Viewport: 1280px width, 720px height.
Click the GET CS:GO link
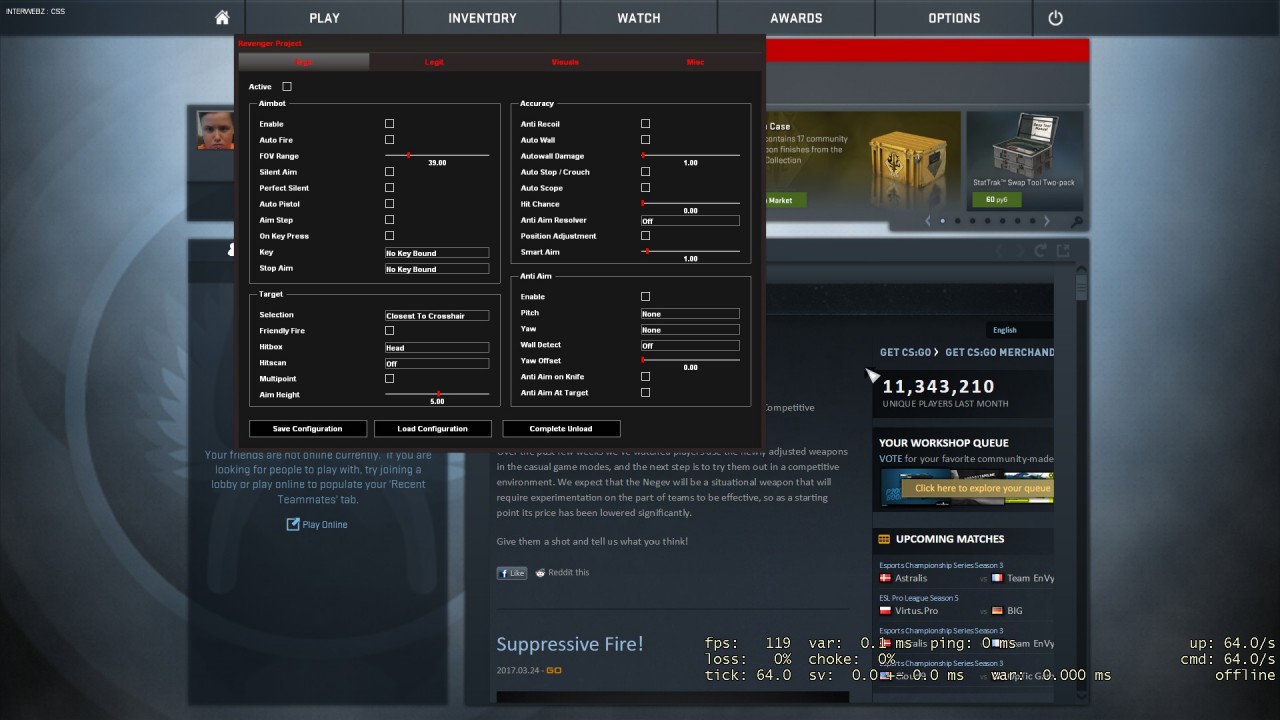[x=908, y=352]
